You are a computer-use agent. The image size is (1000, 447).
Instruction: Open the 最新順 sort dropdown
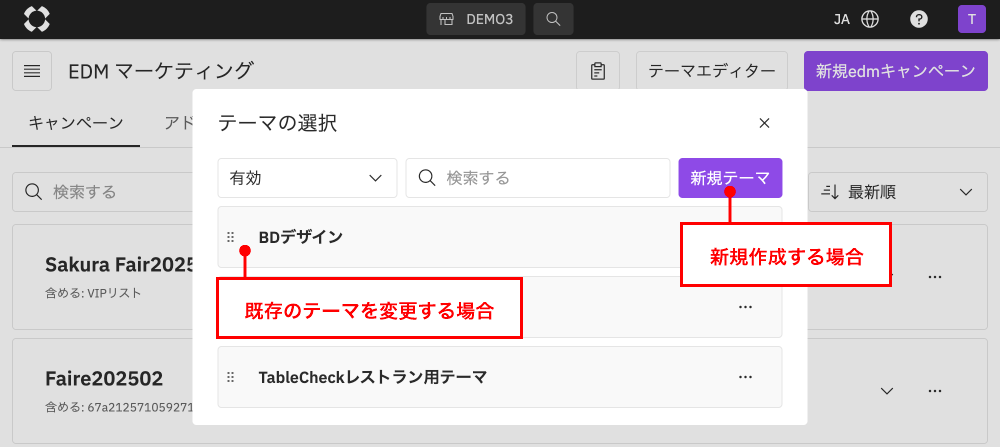(x=897, y=192)
